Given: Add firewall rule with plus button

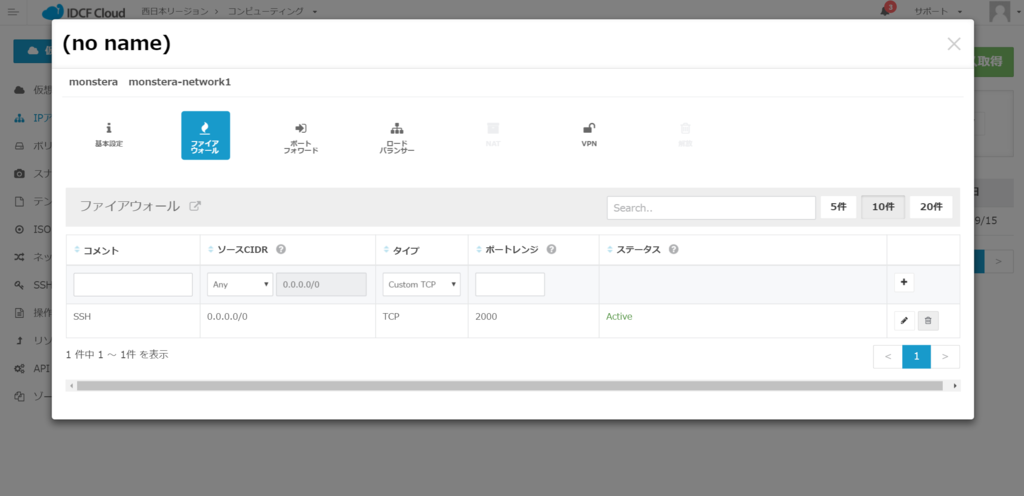Looking at the screenshot, I should 904,282.
